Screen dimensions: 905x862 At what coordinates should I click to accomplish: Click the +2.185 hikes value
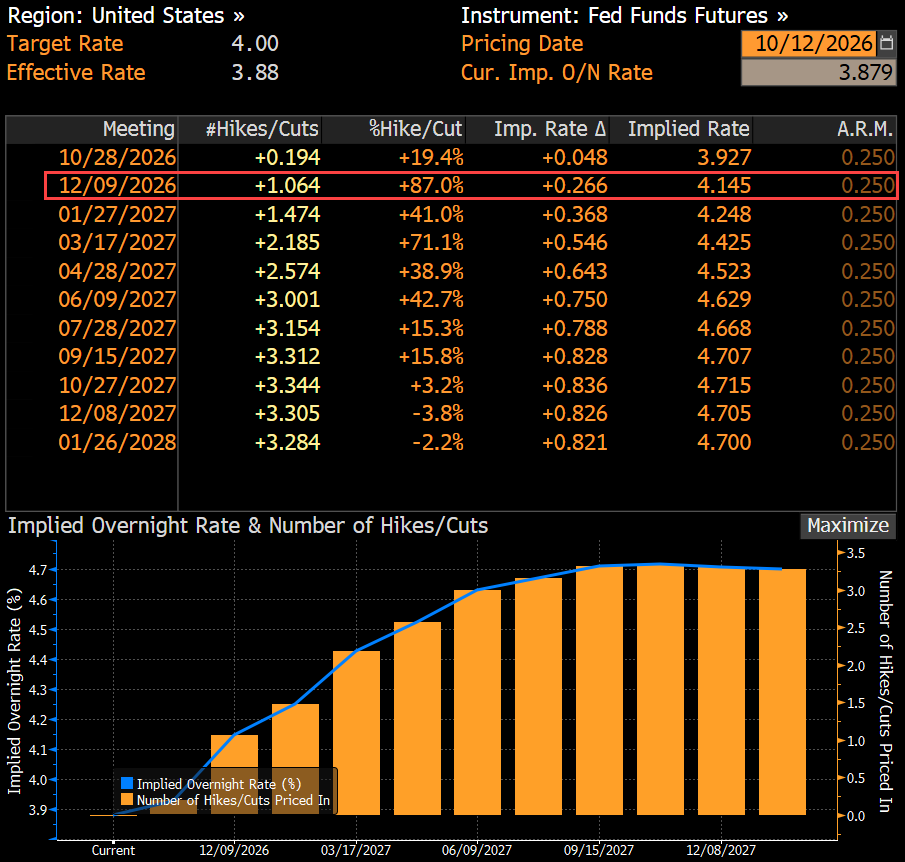tap(287, 242)
